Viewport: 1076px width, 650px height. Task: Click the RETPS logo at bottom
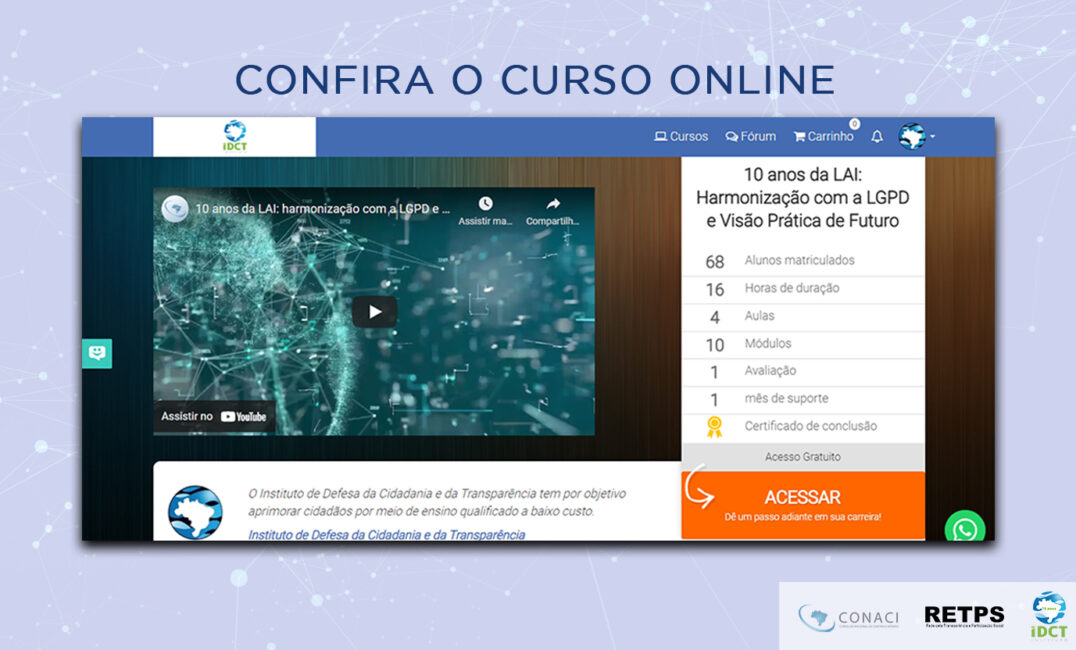click(x=963, y=616)
